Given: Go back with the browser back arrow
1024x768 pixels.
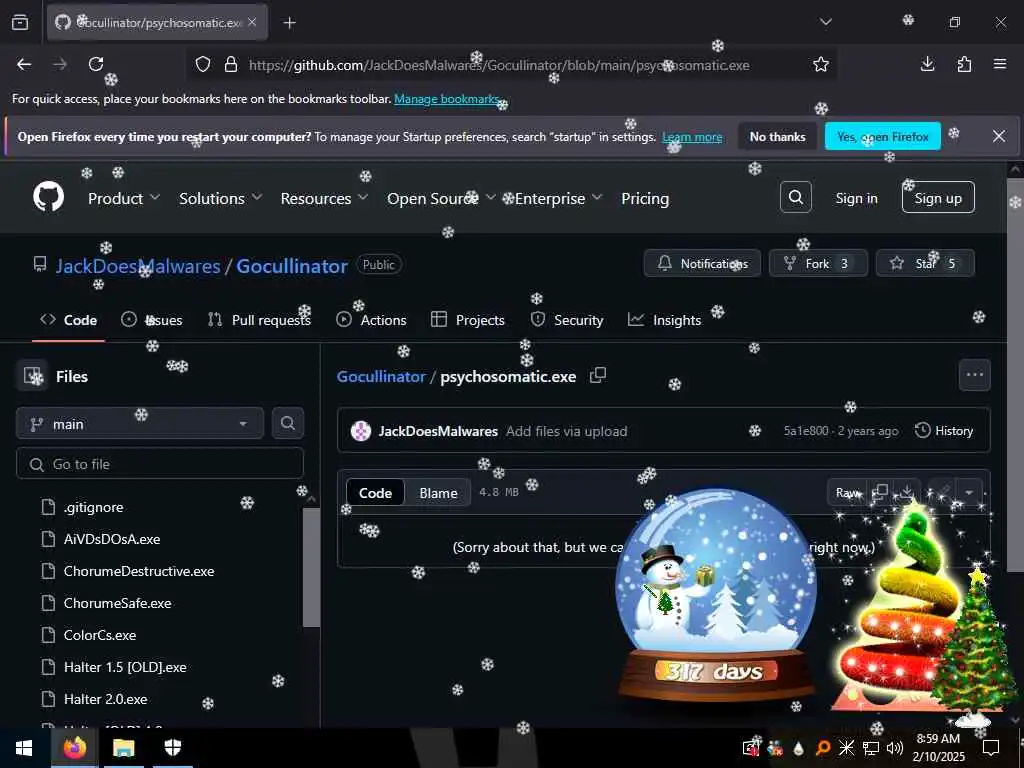Looking at the screenshot, I should [x=24, y=64].
